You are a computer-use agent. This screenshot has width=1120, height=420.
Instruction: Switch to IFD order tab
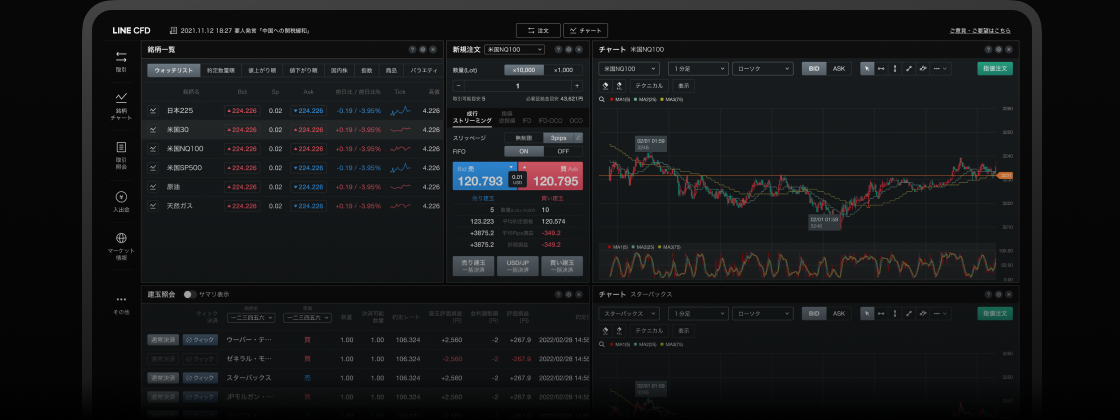(526, 121)
